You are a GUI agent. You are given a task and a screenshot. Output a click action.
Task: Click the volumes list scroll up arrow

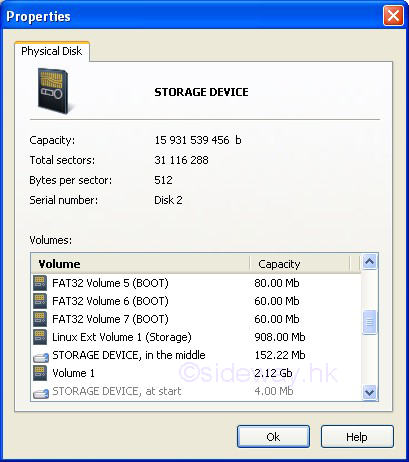[370, 262]
